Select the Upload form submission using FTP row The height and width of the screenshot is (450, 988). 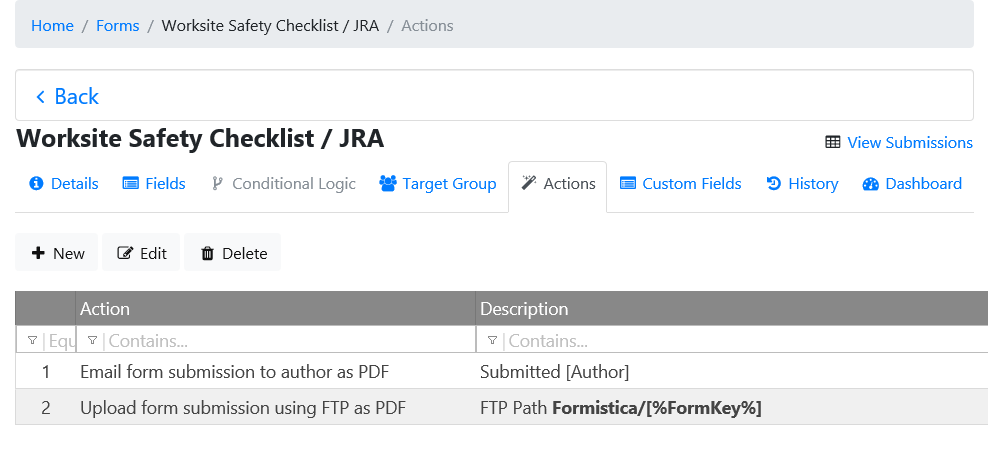[x=243, y=408]
